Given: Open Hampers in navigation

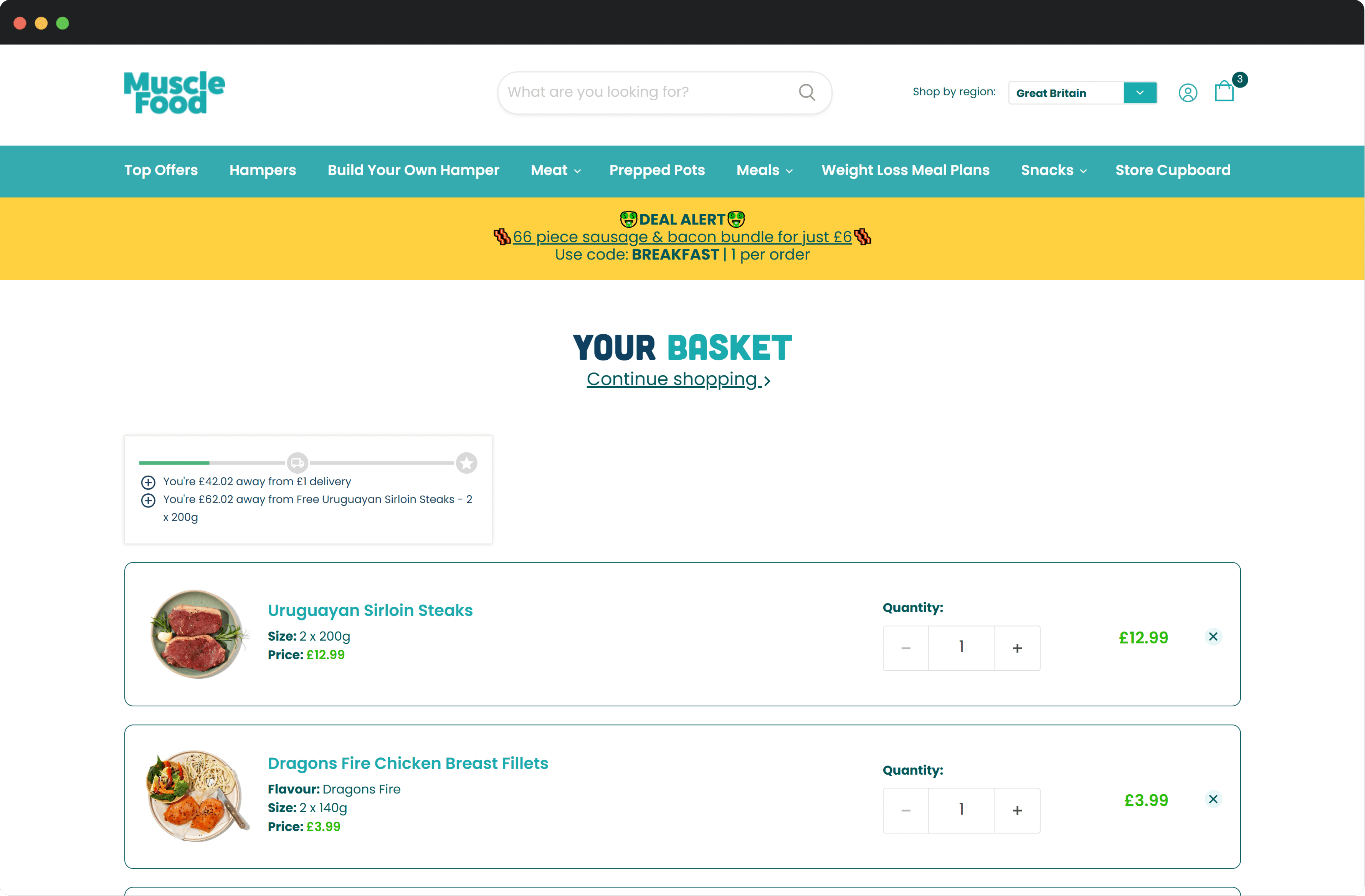Looking at the screenshot, I should (263, 170).
